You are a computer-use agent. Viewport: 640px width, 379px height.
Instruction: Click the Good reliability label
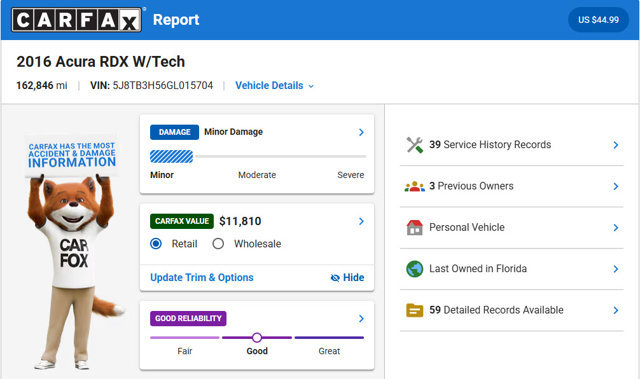pos(257,351)
